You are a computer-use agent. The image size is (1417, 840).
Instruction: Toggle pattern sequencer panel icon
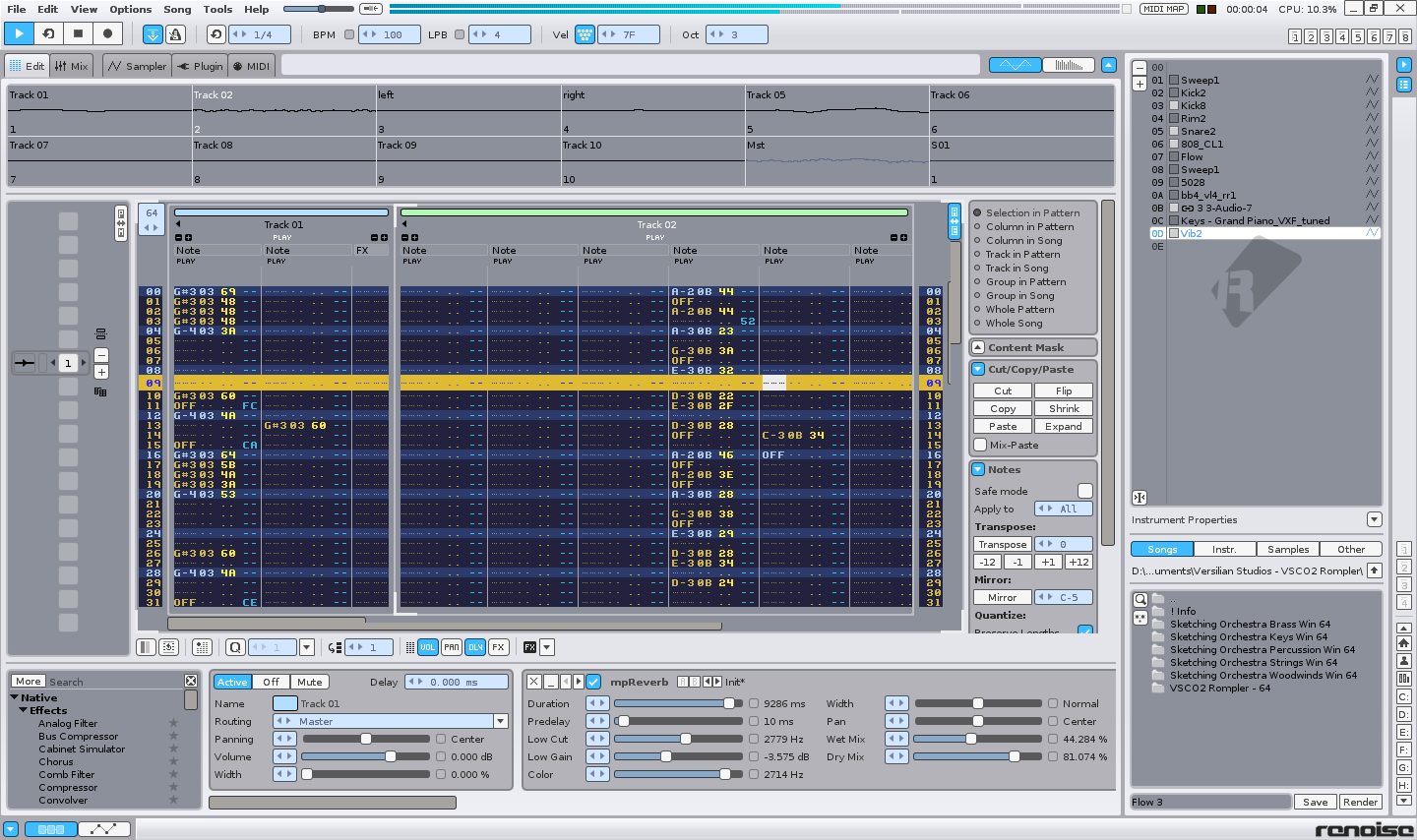tap(146, 647)
